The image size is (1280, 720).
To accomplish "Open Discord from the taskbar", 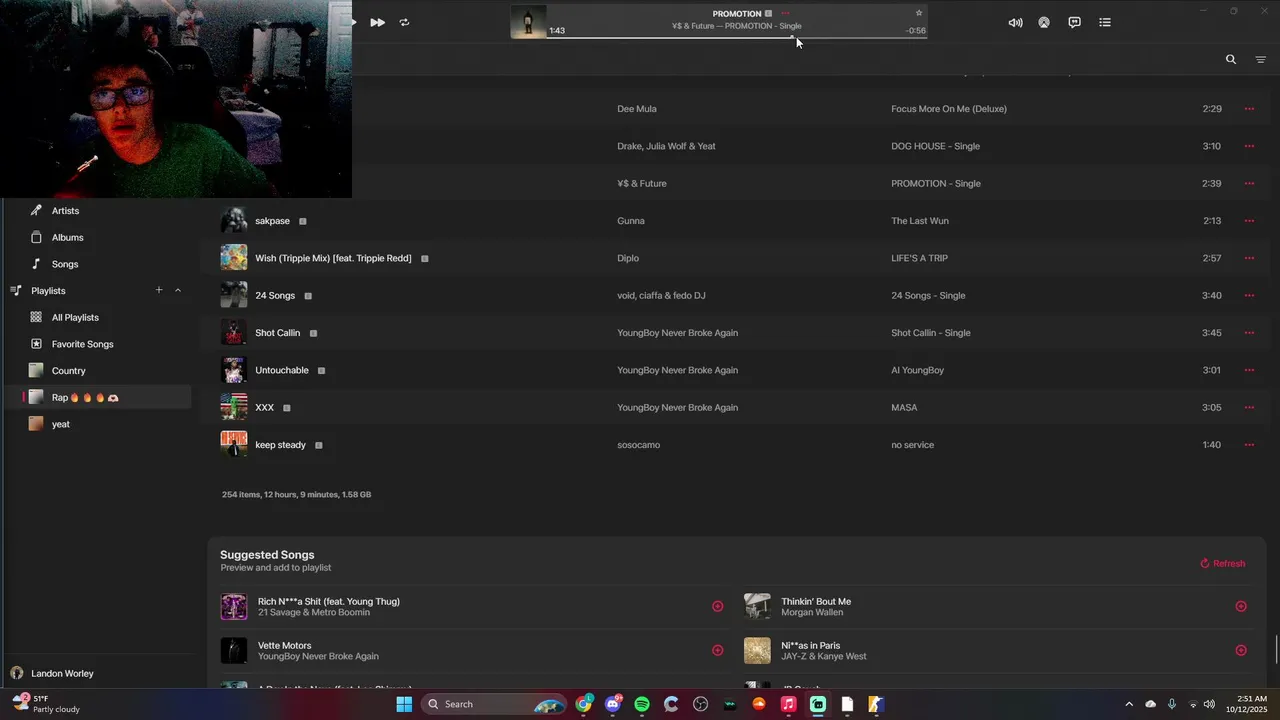I will 613,704.
